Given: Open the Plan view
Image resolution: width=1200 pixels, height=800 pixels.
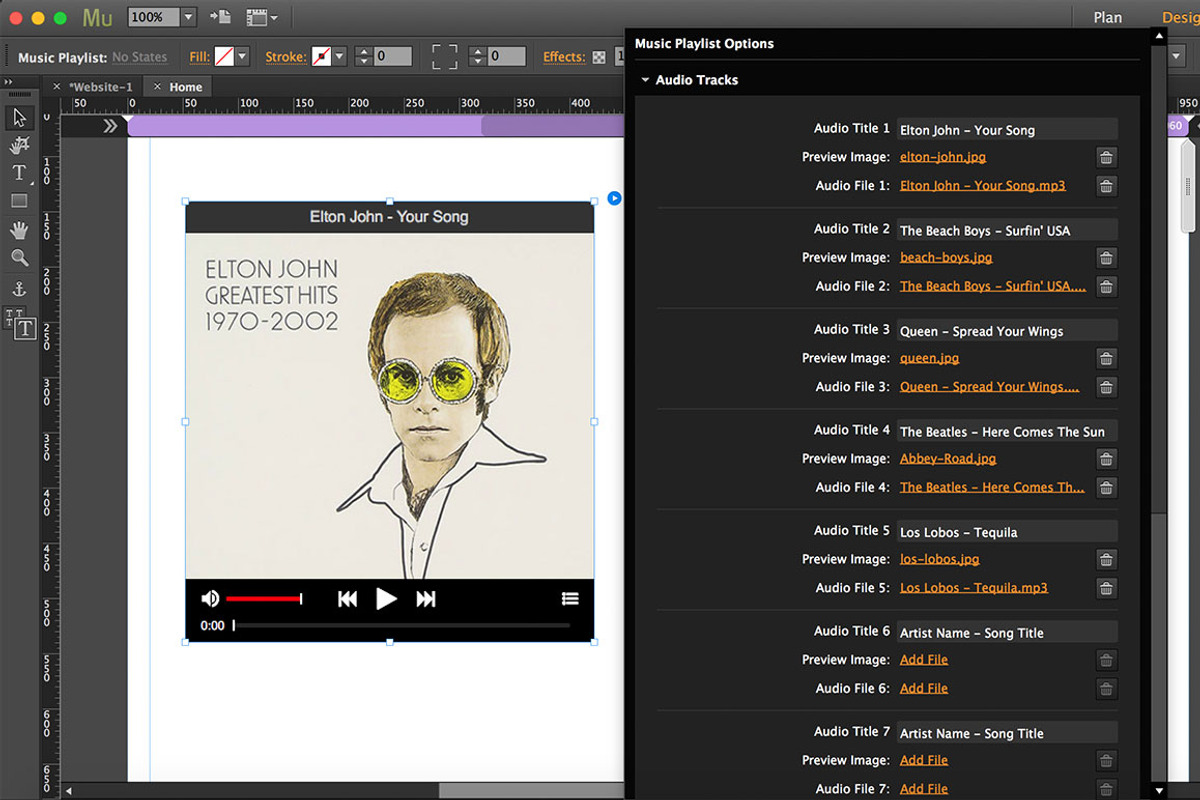Looking at the screenshot, I should coord(1107,17).
